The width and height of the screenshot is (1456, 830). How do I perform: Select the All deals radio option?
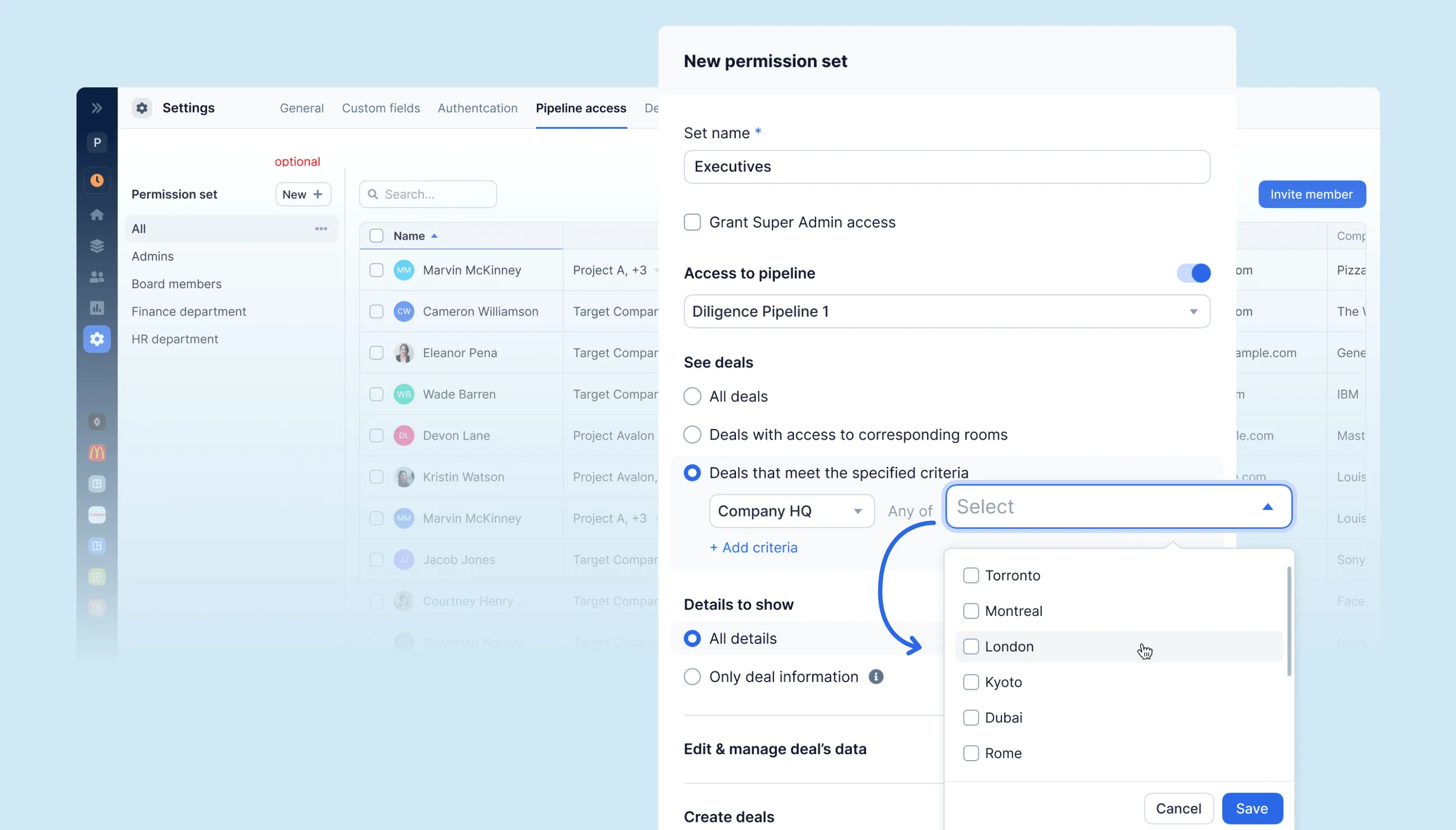[692, 396]
